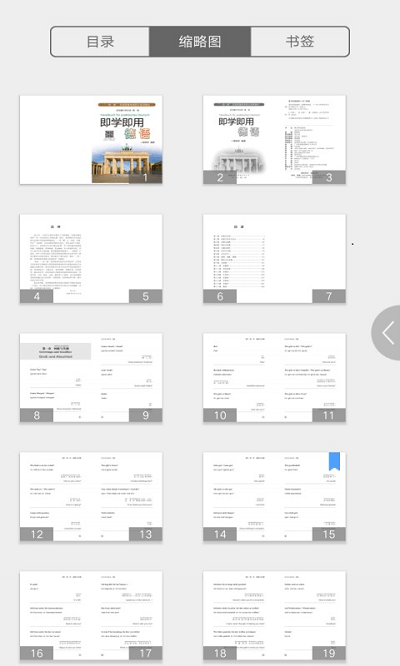Open the pages 12-13 spread thumbnail

pos(91,497)
